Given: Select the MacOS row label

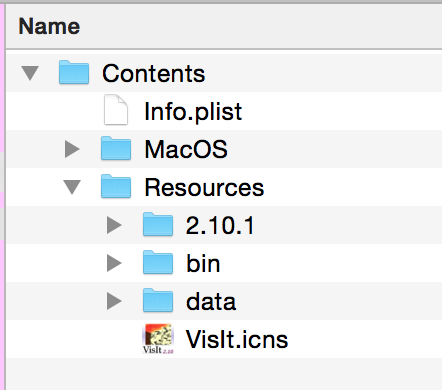Looking at the screenshot, I should (x=186, y=149).
